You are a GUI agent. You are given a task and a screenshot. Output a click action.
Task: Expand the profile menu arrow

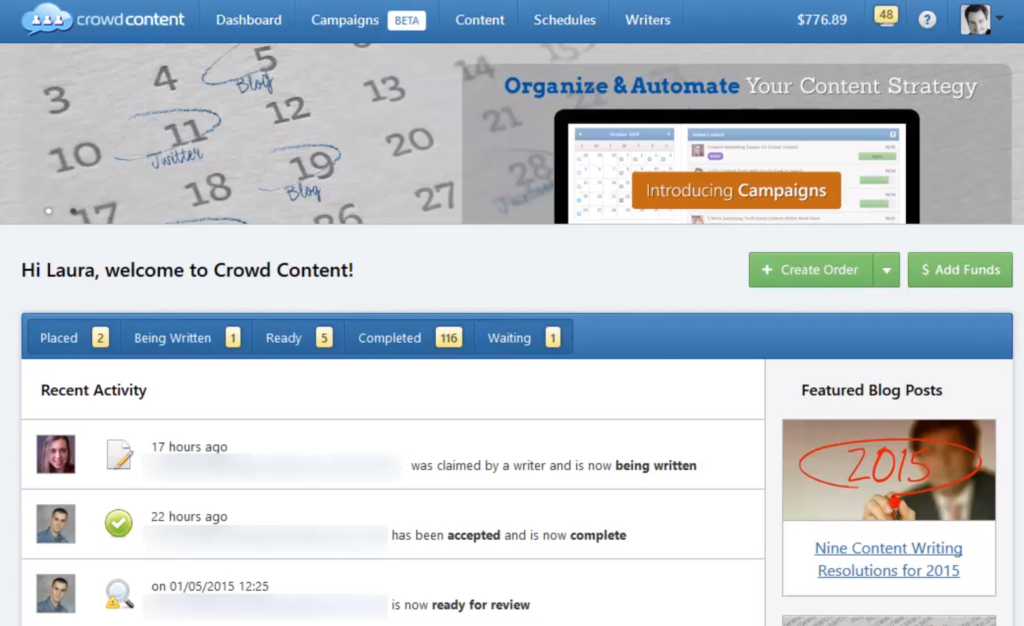pos(999,18)
